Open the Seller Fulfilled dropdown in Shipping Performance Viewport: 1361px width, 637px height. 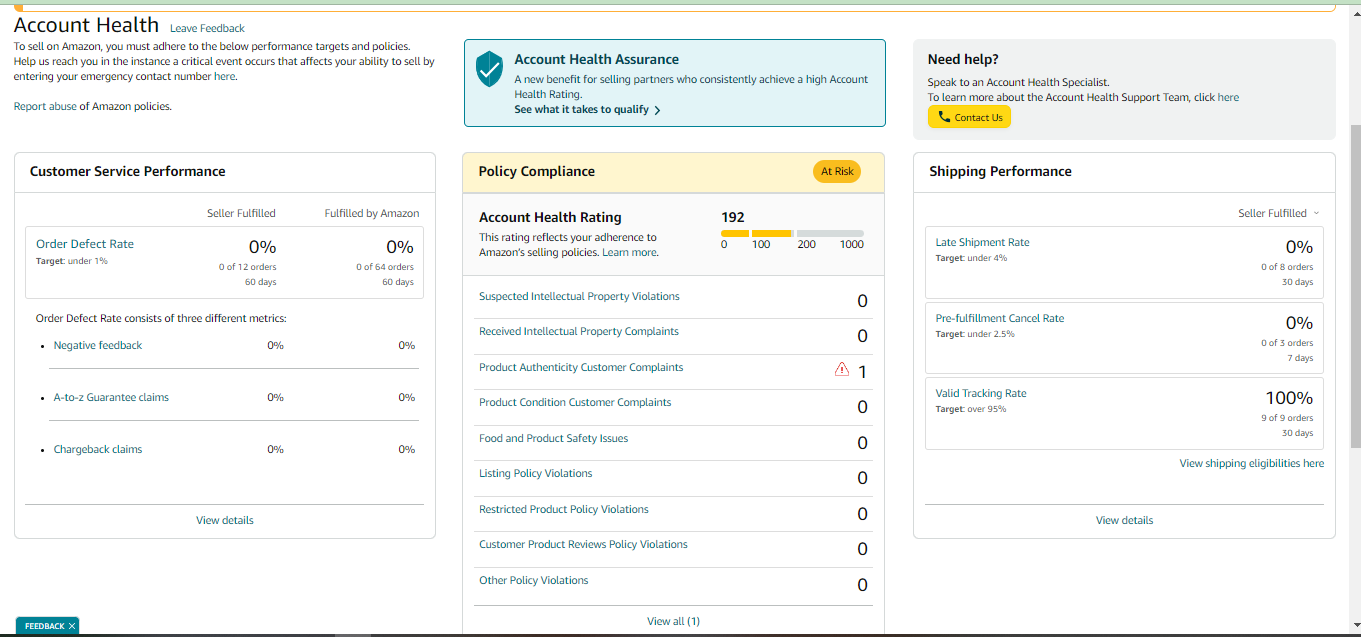1279,213
